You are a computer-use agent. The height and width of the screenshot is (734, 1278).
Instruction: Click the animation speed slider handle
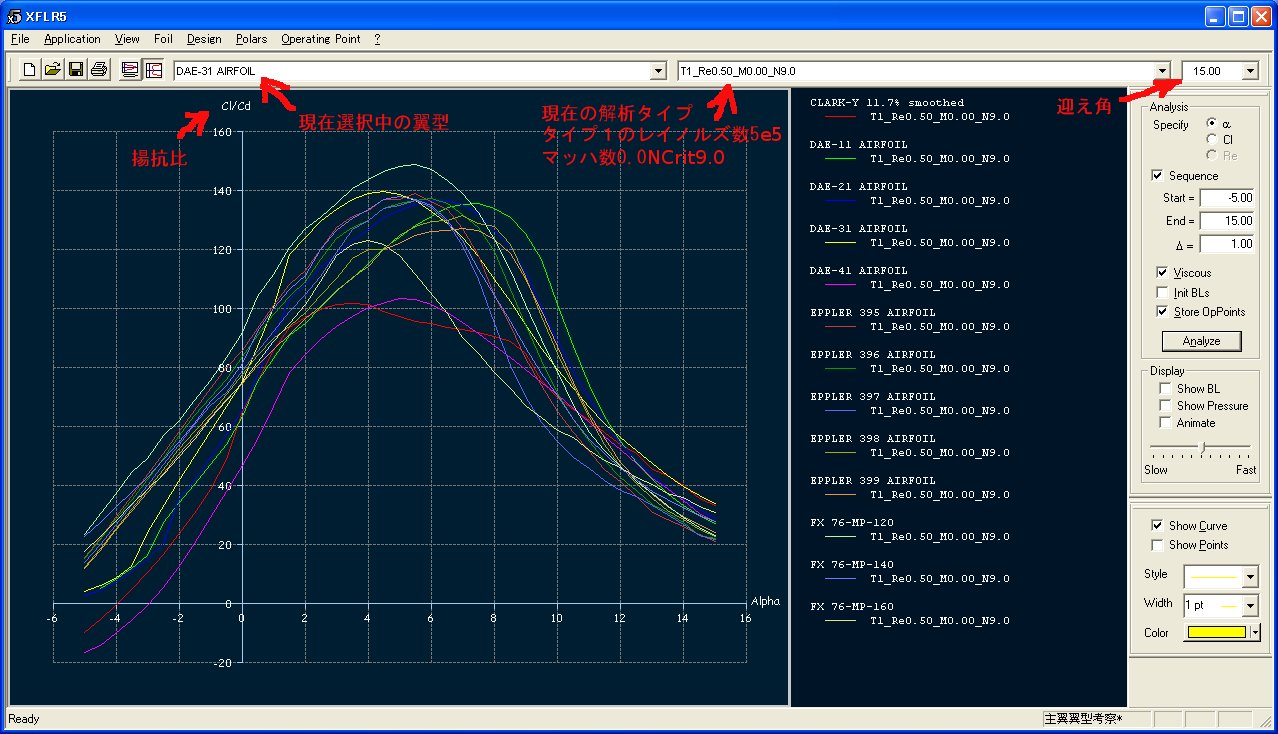(x=1203, y=446)
